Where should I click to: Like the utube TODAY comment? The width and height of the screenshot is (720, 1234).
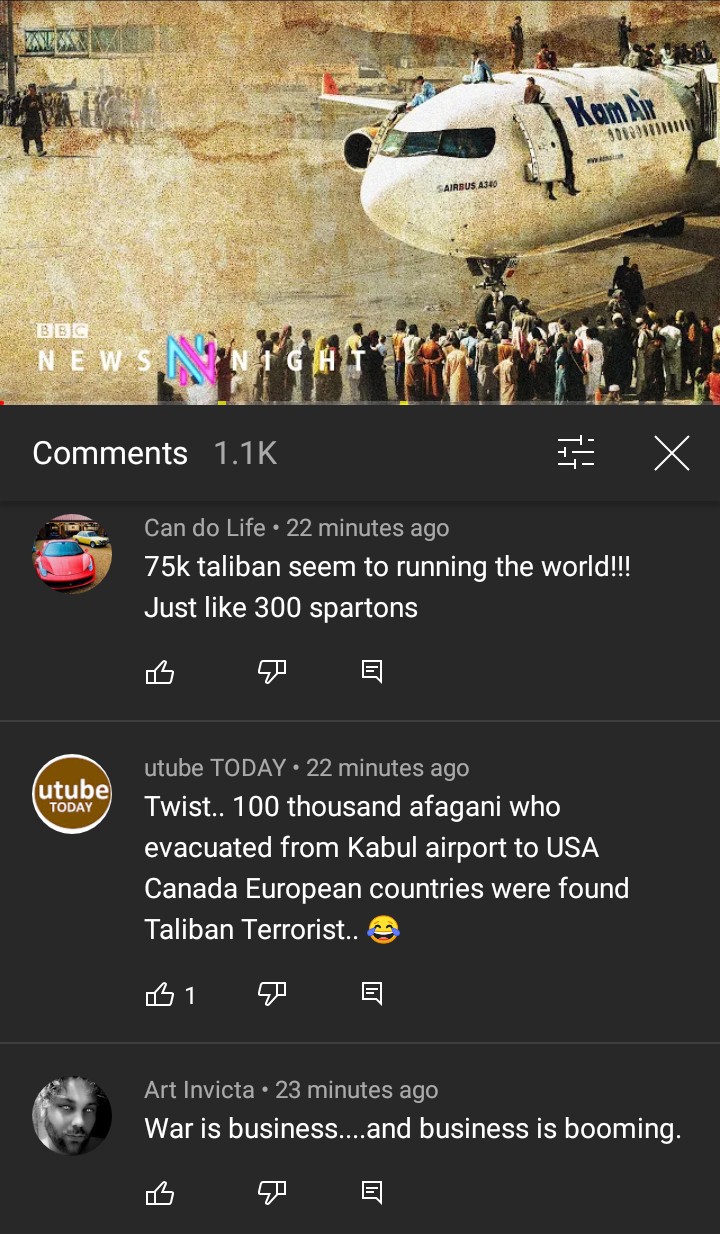click(160, 994)
